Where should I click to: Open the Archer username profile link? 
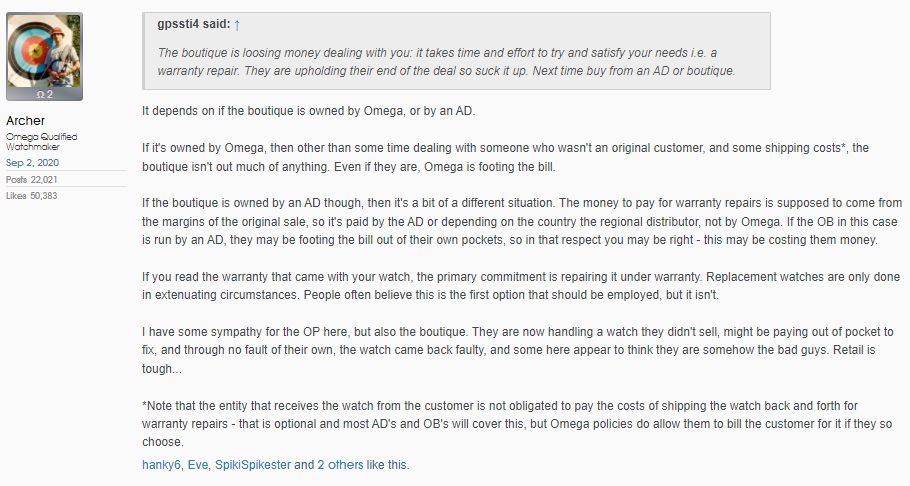point(26,121)
